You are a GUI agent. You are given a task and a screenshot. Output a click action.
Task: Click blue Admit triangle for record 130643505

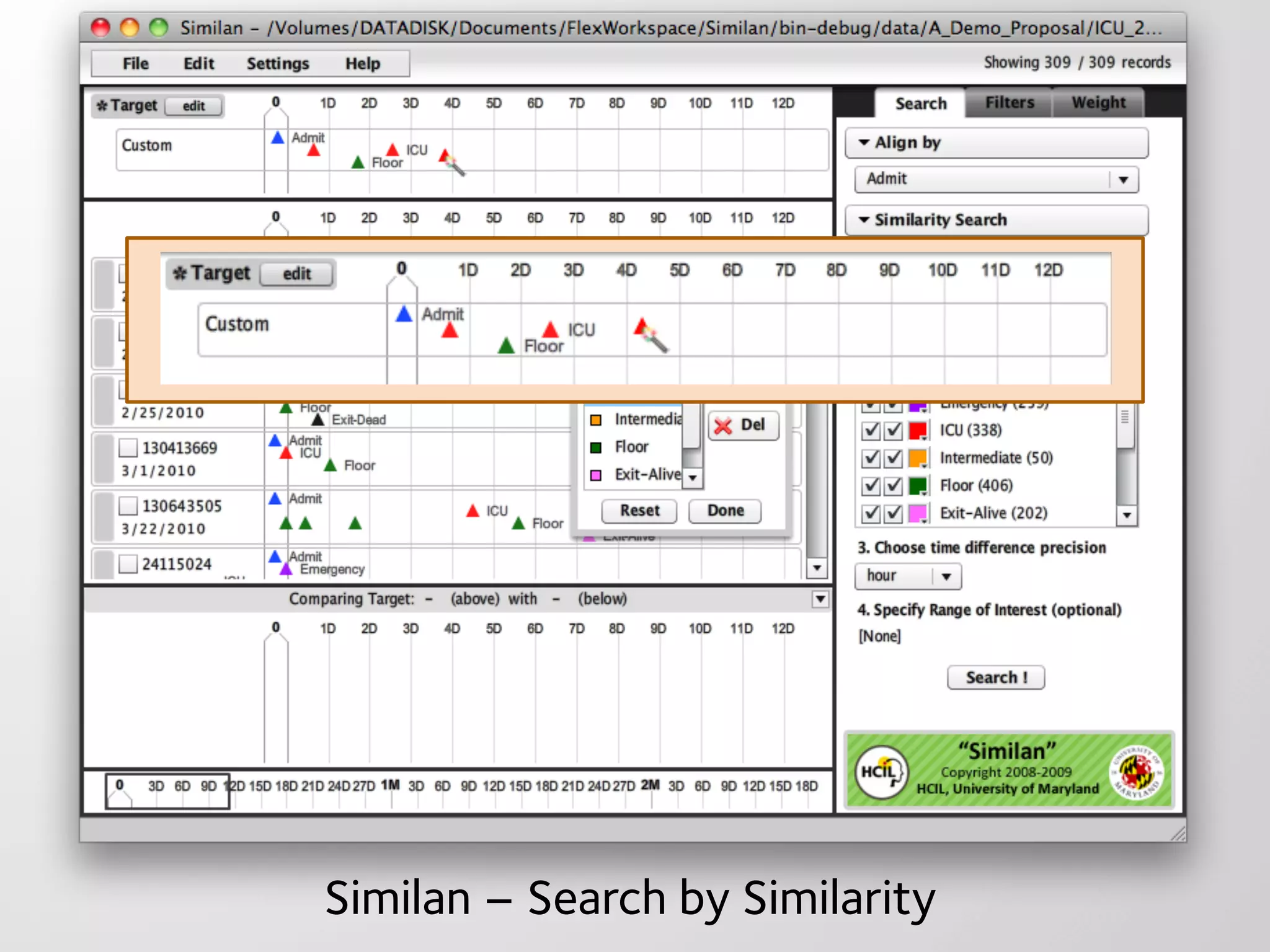(x=275, y=498)
